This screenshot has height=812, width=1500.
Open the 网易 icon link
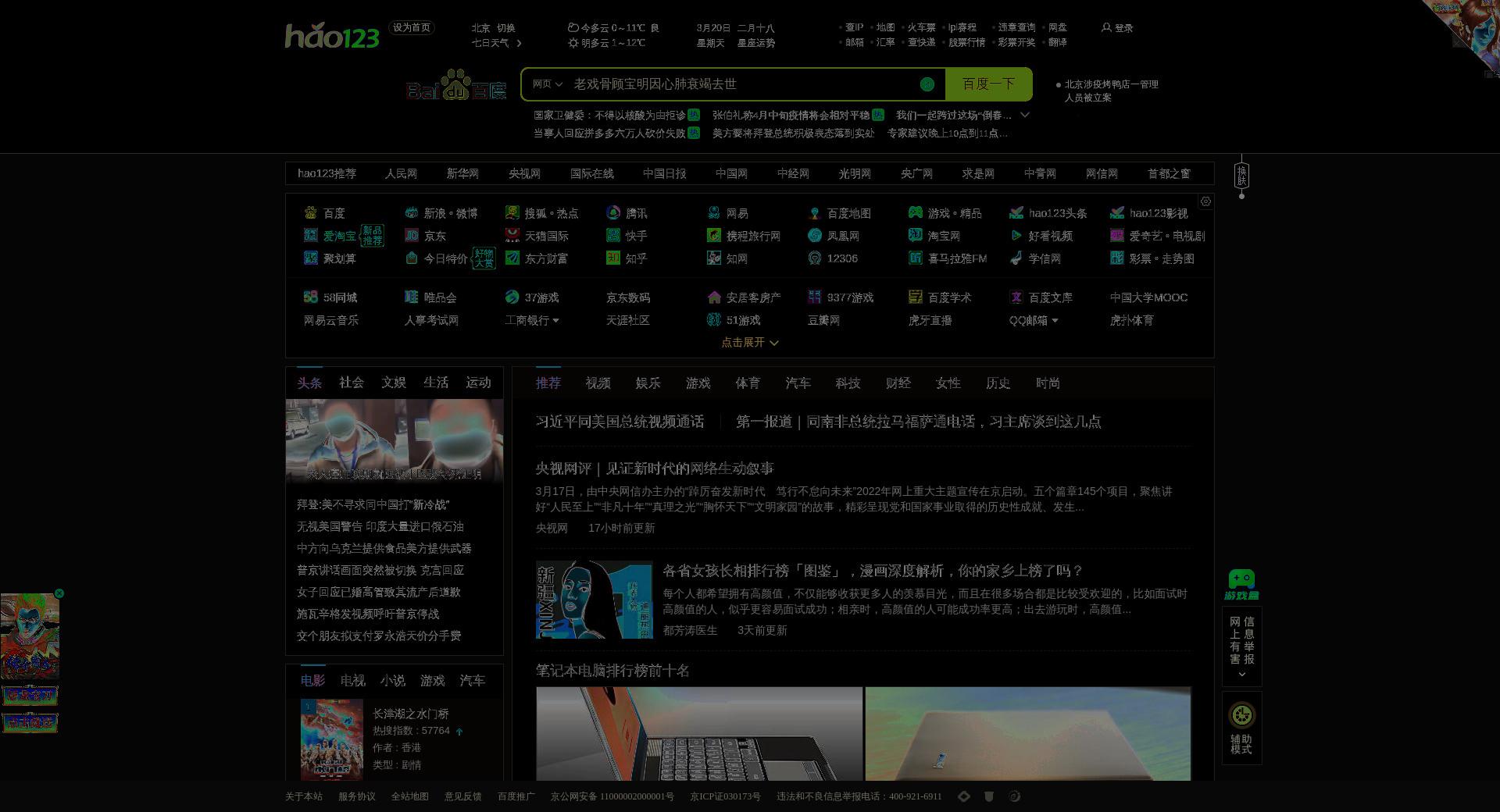coord(713,212)
